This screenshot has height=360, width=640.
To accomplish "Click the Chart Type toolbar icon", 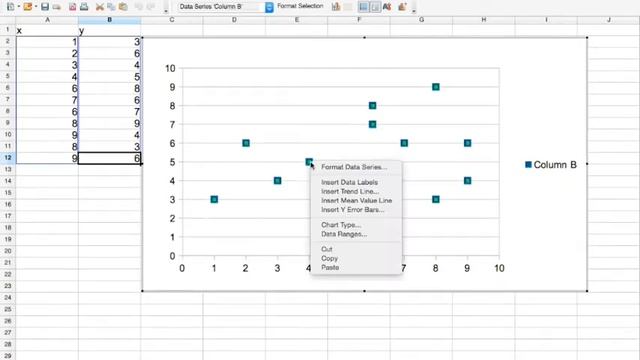I will 336,7.
